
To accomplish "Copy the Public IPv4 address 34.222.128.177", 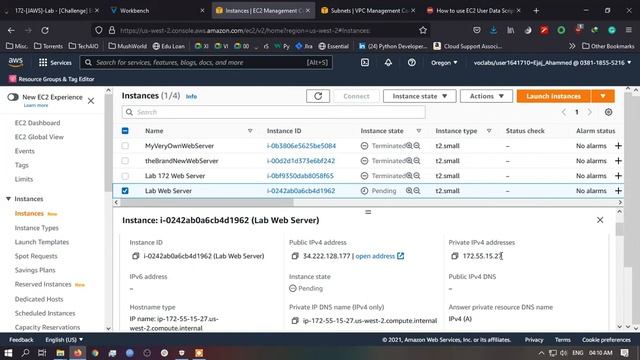I will pyautogui.click(x=295, y=256).
